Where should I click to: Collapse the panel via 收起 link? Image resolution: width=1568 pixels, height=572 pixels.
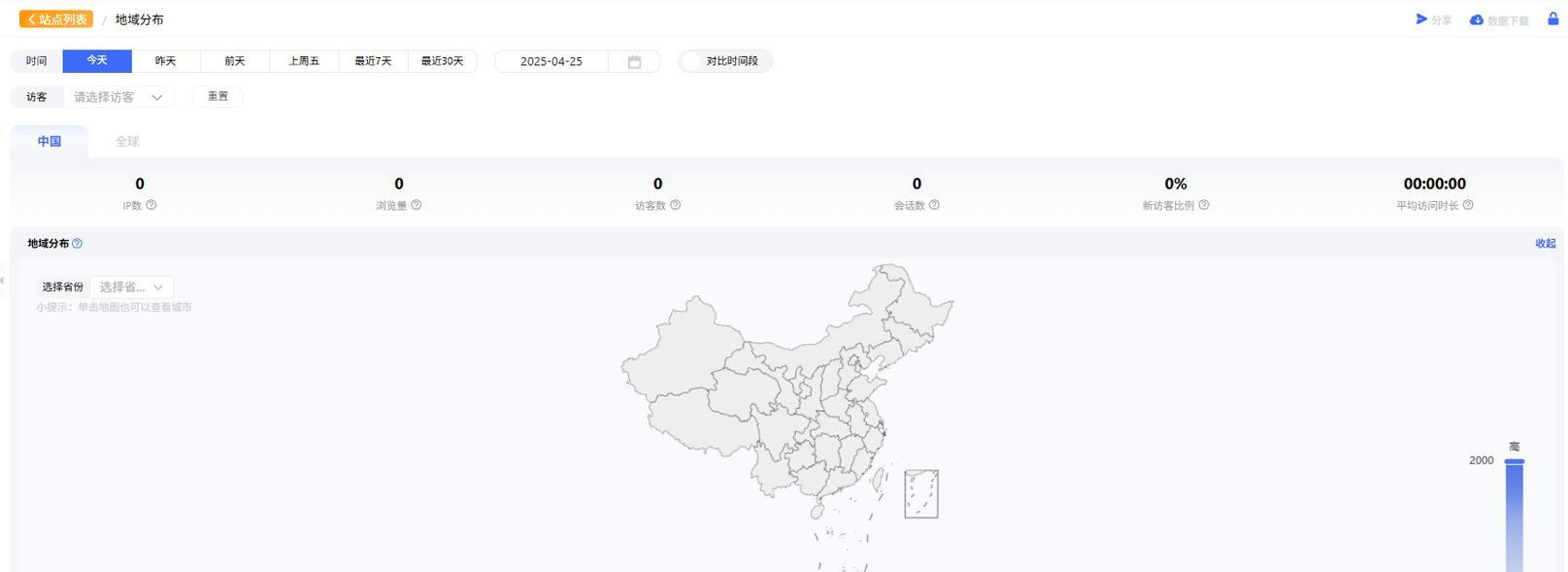pos(1546,244)
